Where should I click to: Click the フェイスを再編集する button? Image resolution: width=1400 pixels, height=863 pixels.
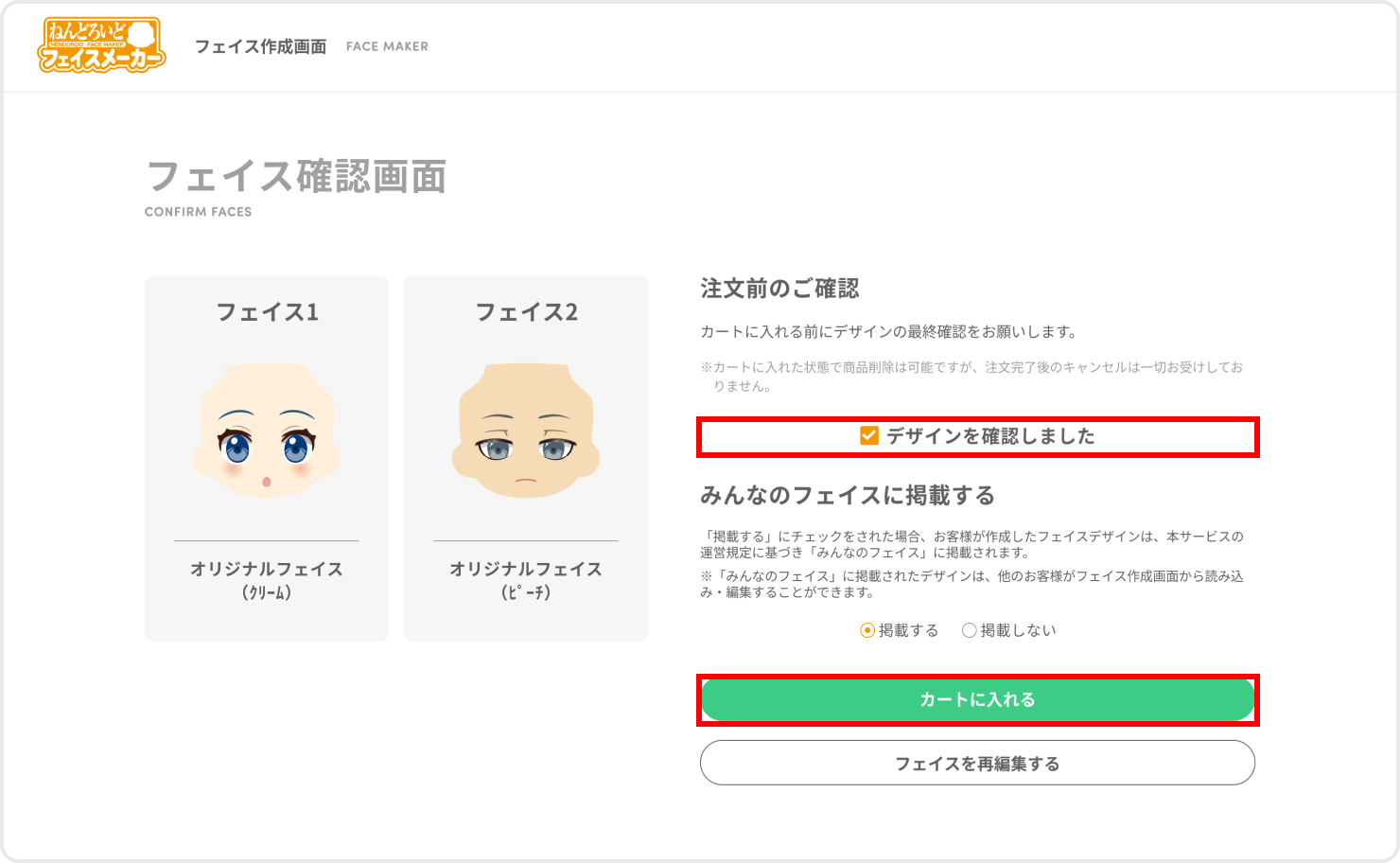coord(977,763)
